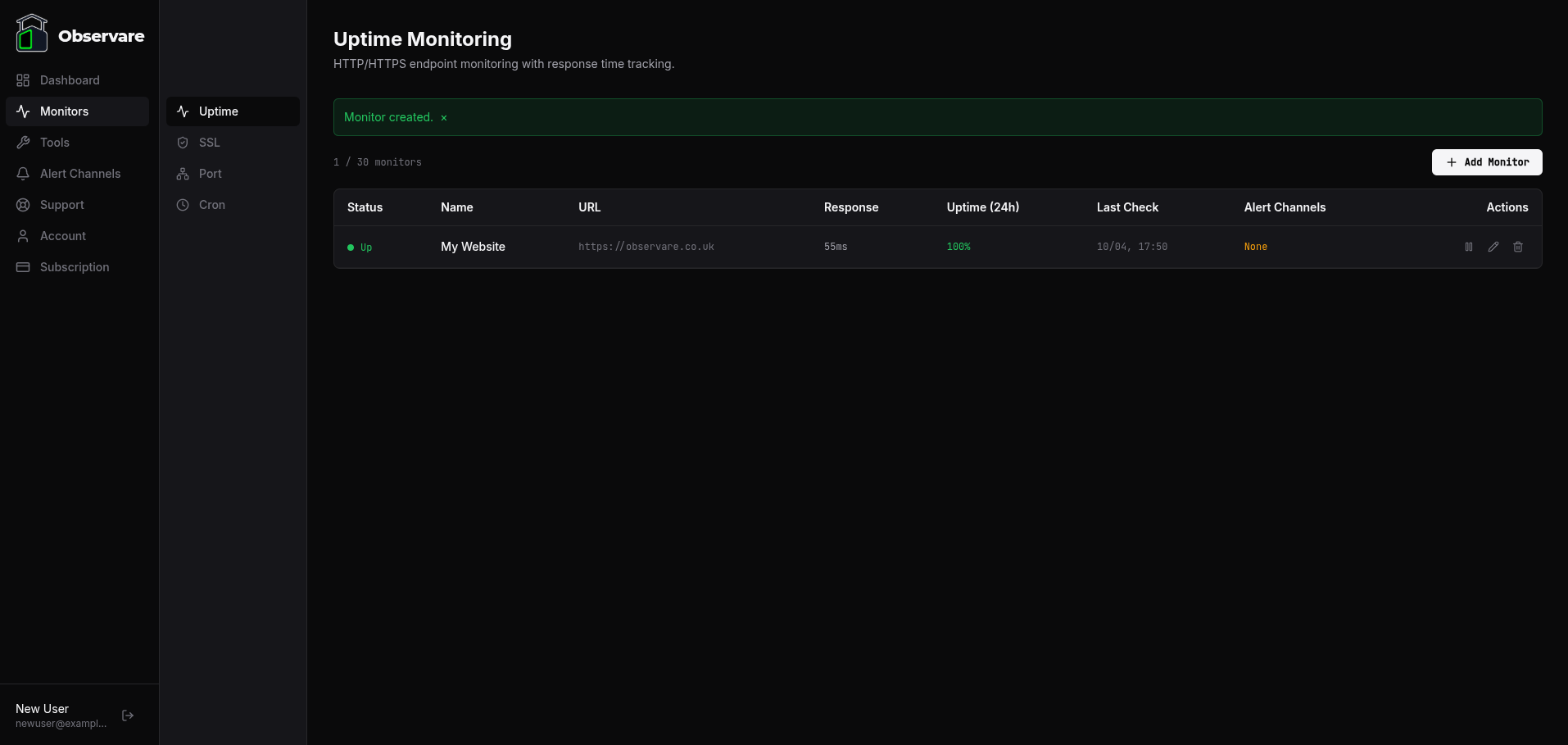
Task: Switch to the SSL monitoring tab
Action: pyautogui.click(x=208, y=143)
